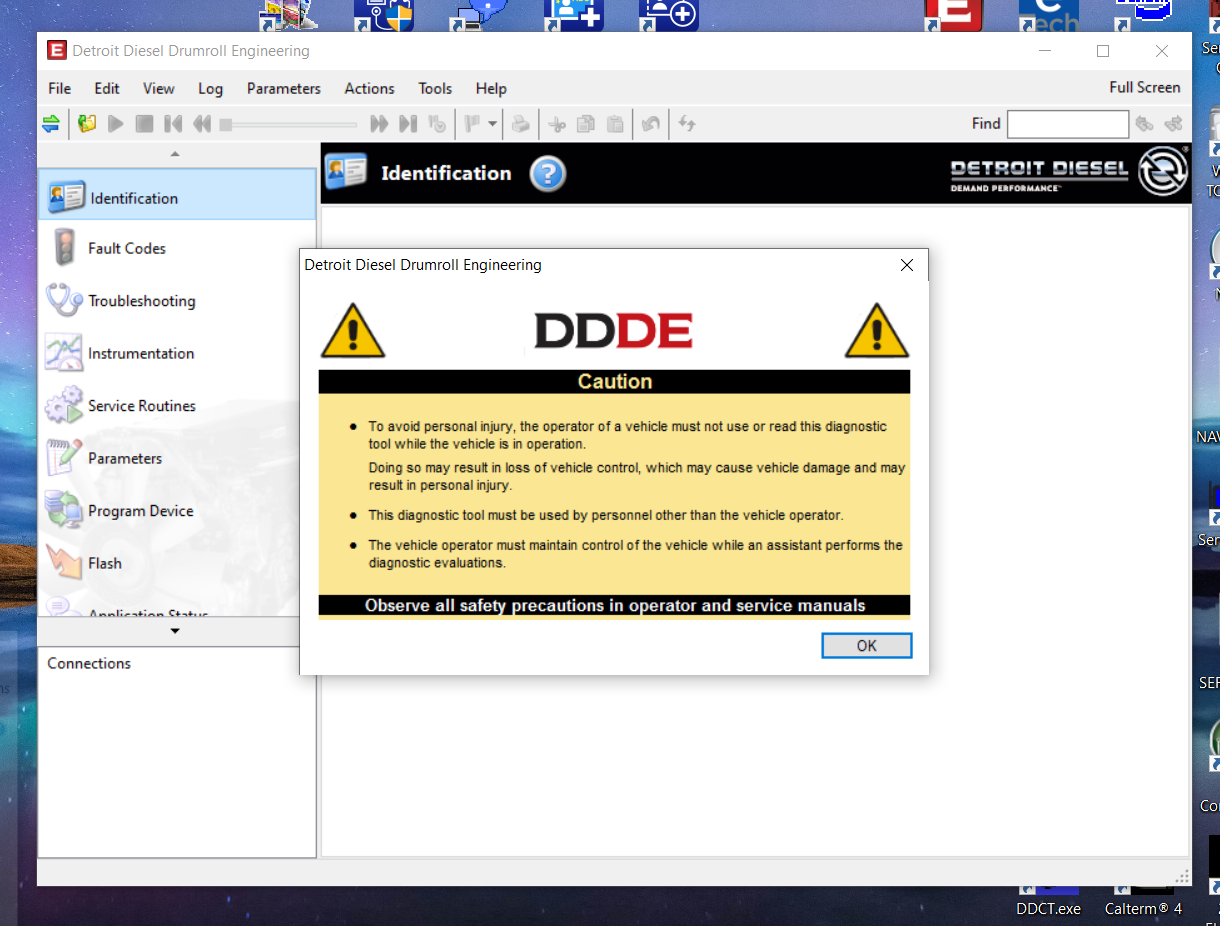Open the flag icon dropdown arrow
Viewport: 1220px width, 926px height.
[x=492, y=124]
